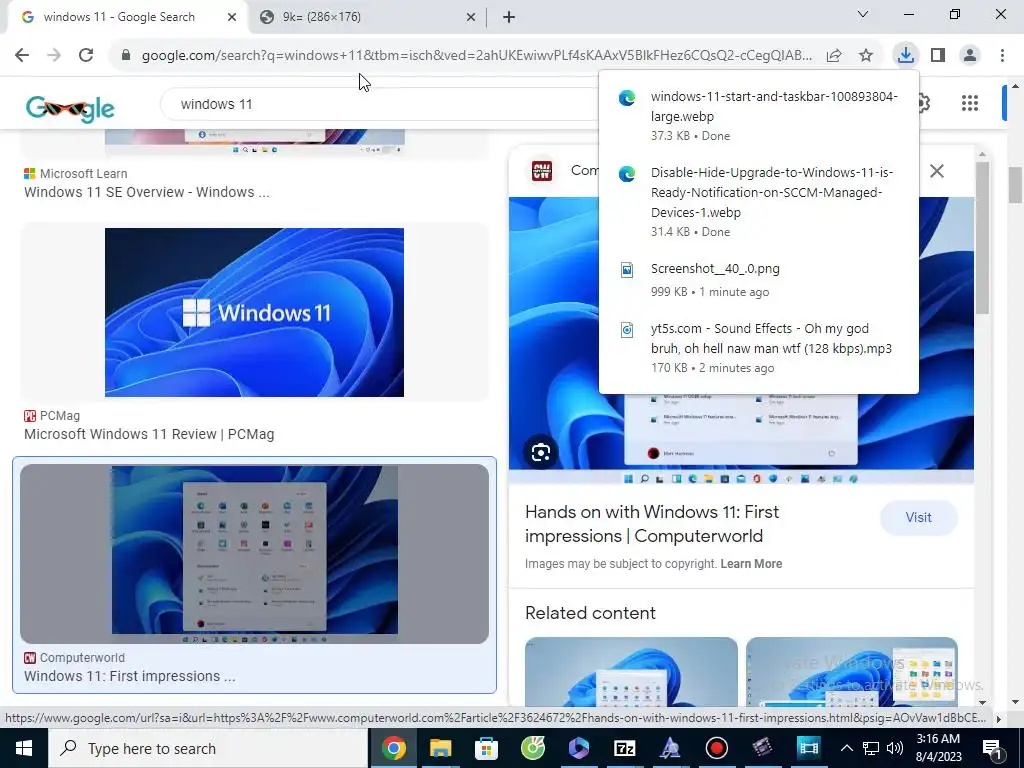The height and width of the screenshot is (768, 1024).
Task: Open the network icon in system tray
Action: click(871, 748)
